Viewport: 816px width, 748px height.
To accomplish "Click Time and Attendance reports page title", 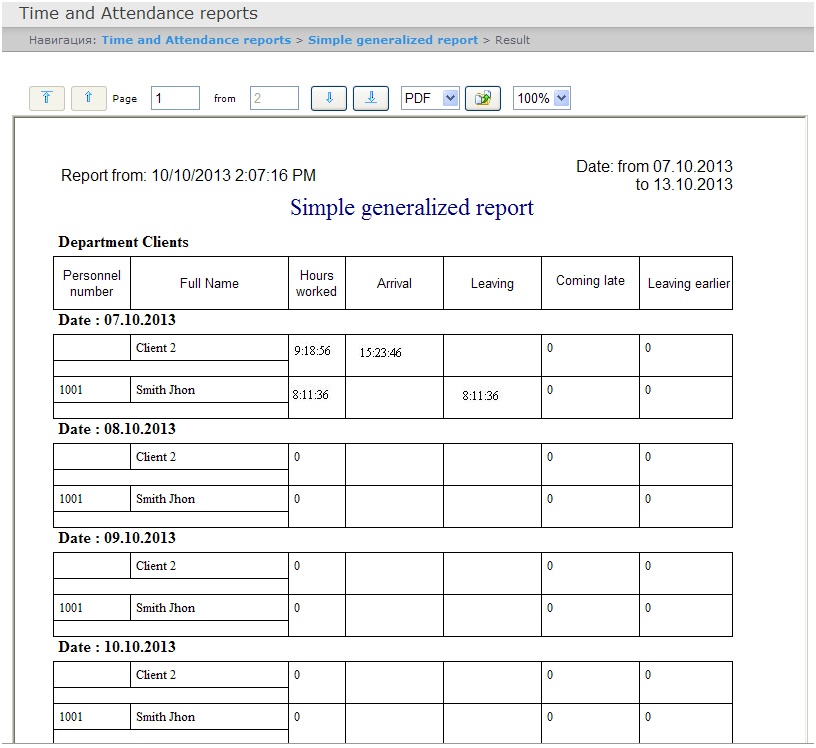I will point(138,13).
